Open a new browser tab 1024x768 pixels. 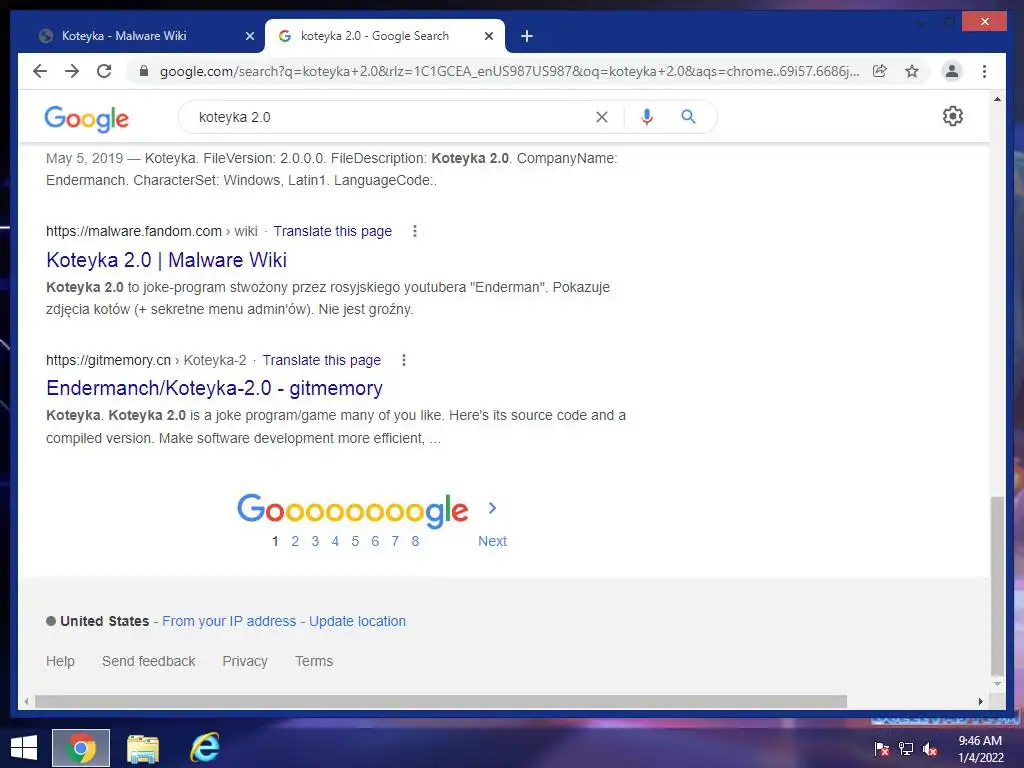click(x=527, y=36)
